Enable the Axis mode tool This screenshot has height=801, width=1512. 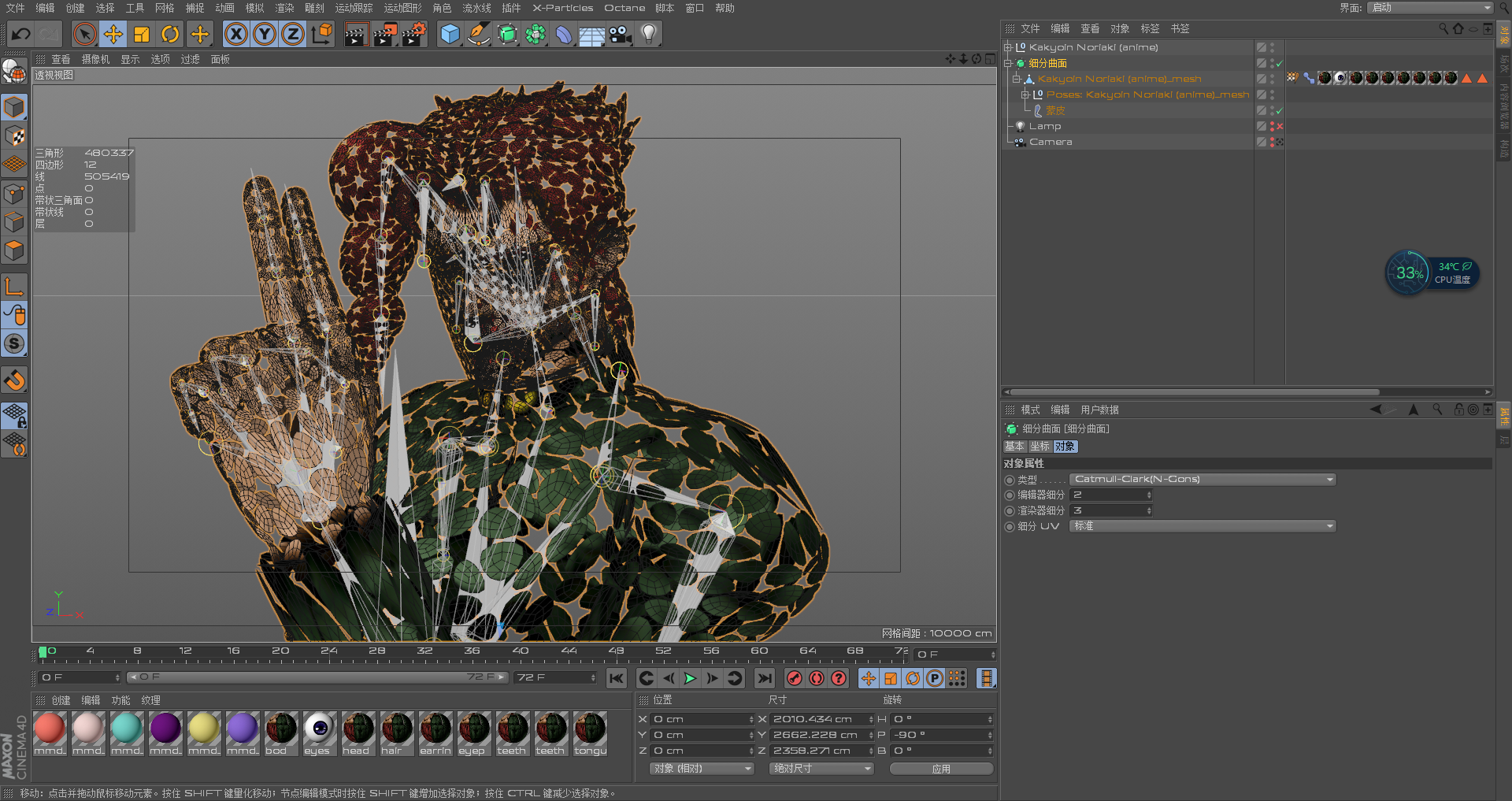point(14,287)
